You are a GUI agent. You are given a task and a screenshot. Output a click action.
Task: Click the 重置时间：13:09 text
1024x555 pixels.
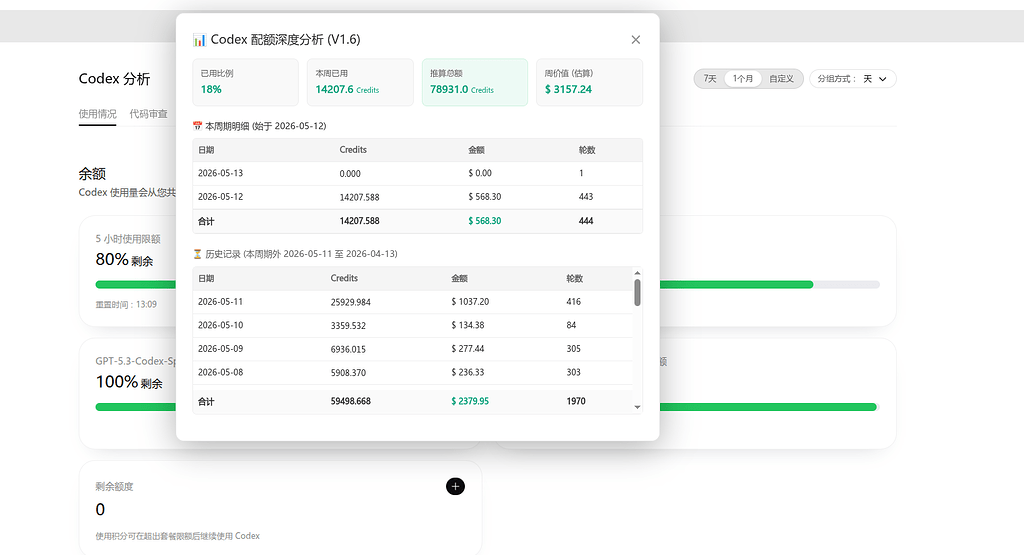[126, 304]
